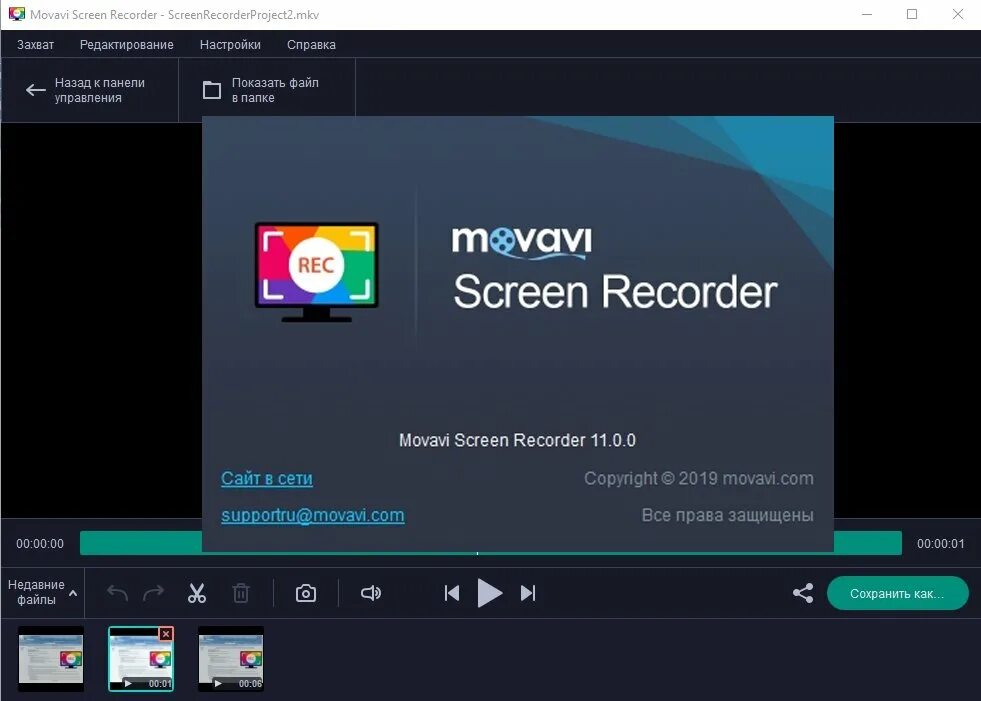Screen dimensions: 981x701
Task: Click the green timeline progress bar
Action: [490, 543]
